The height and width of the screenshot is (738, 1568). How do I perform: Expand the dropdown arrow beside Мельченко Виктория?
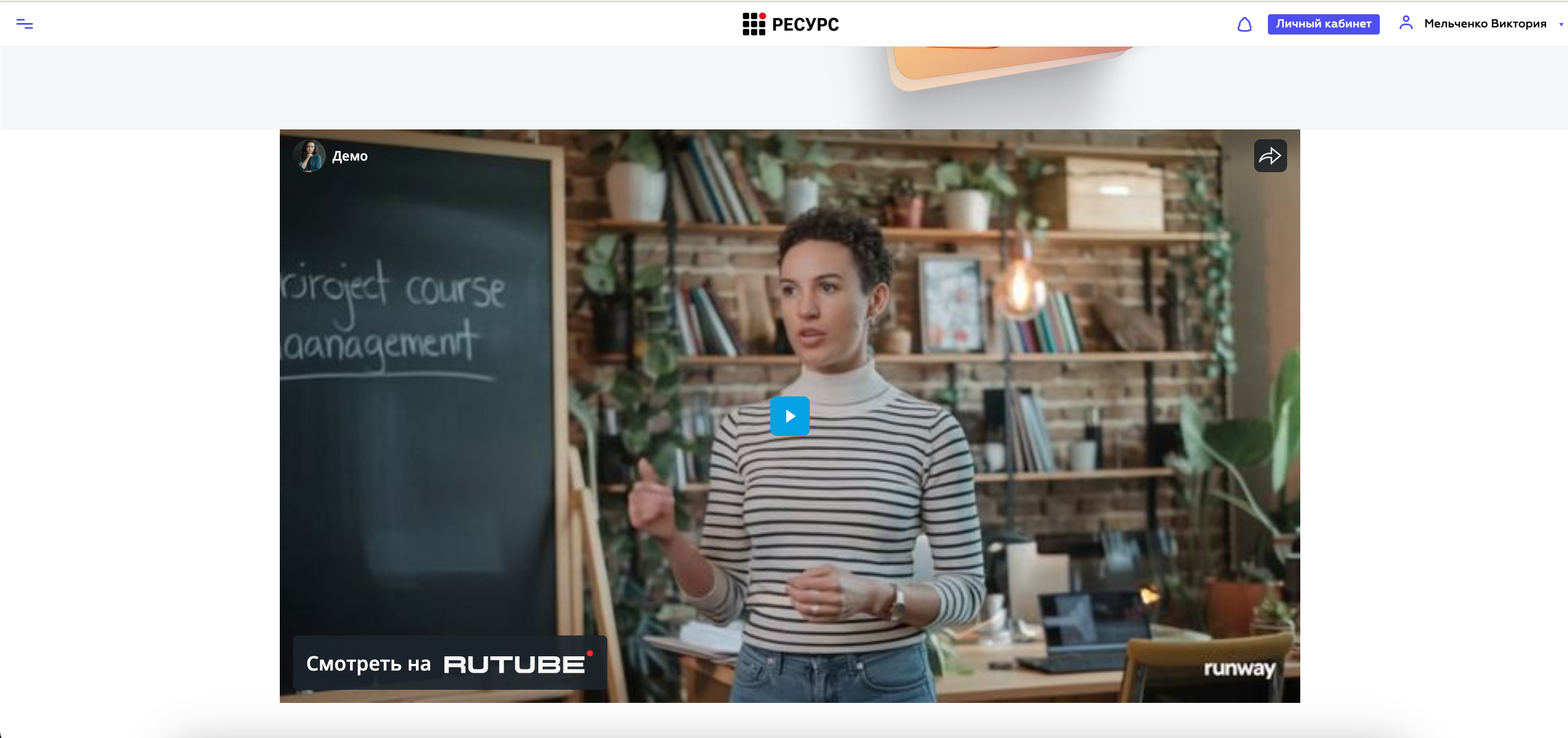[x=1561, y=24]
